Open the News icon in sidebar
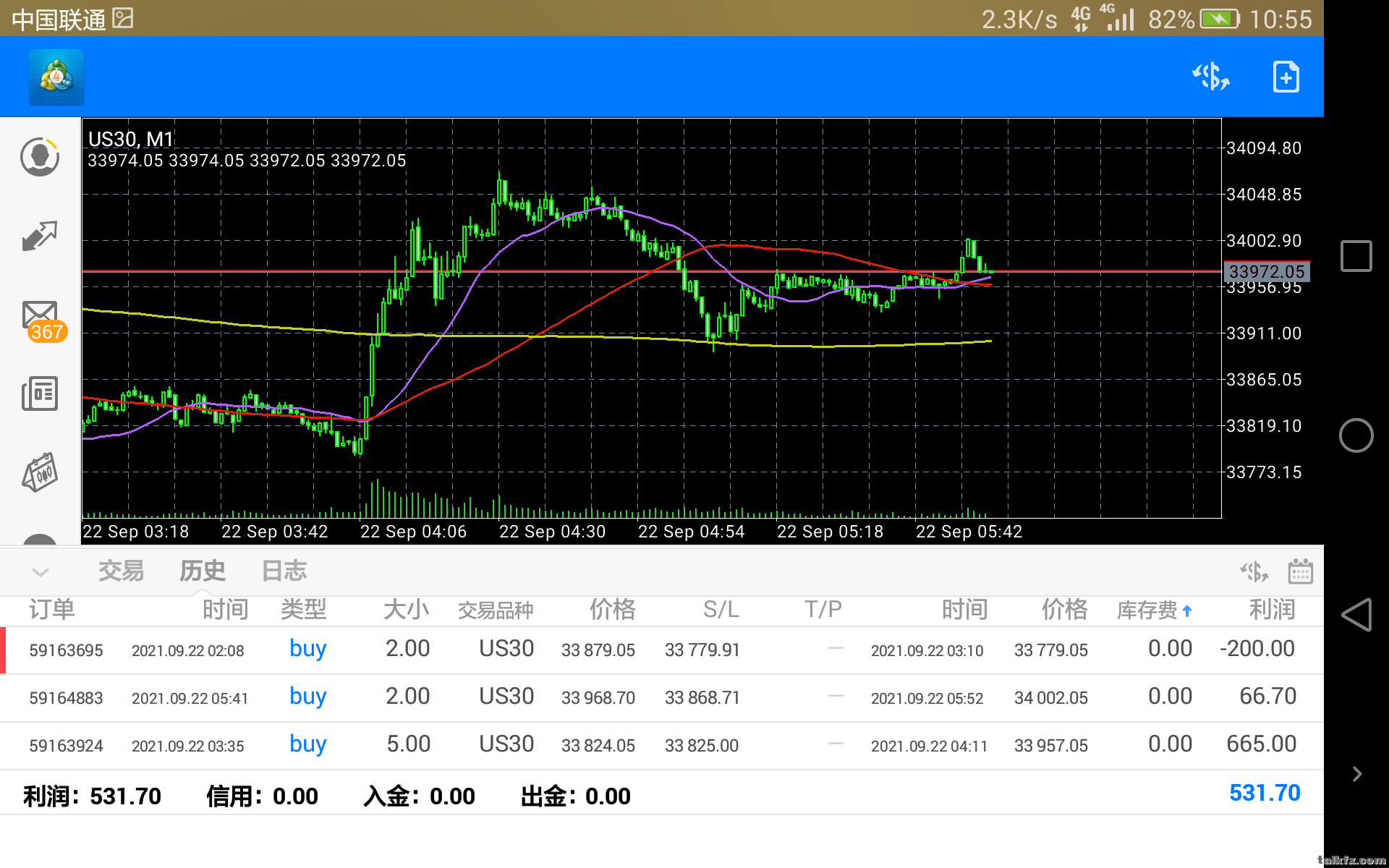Viewport: 1389px width, 868px height. point(40,393)
